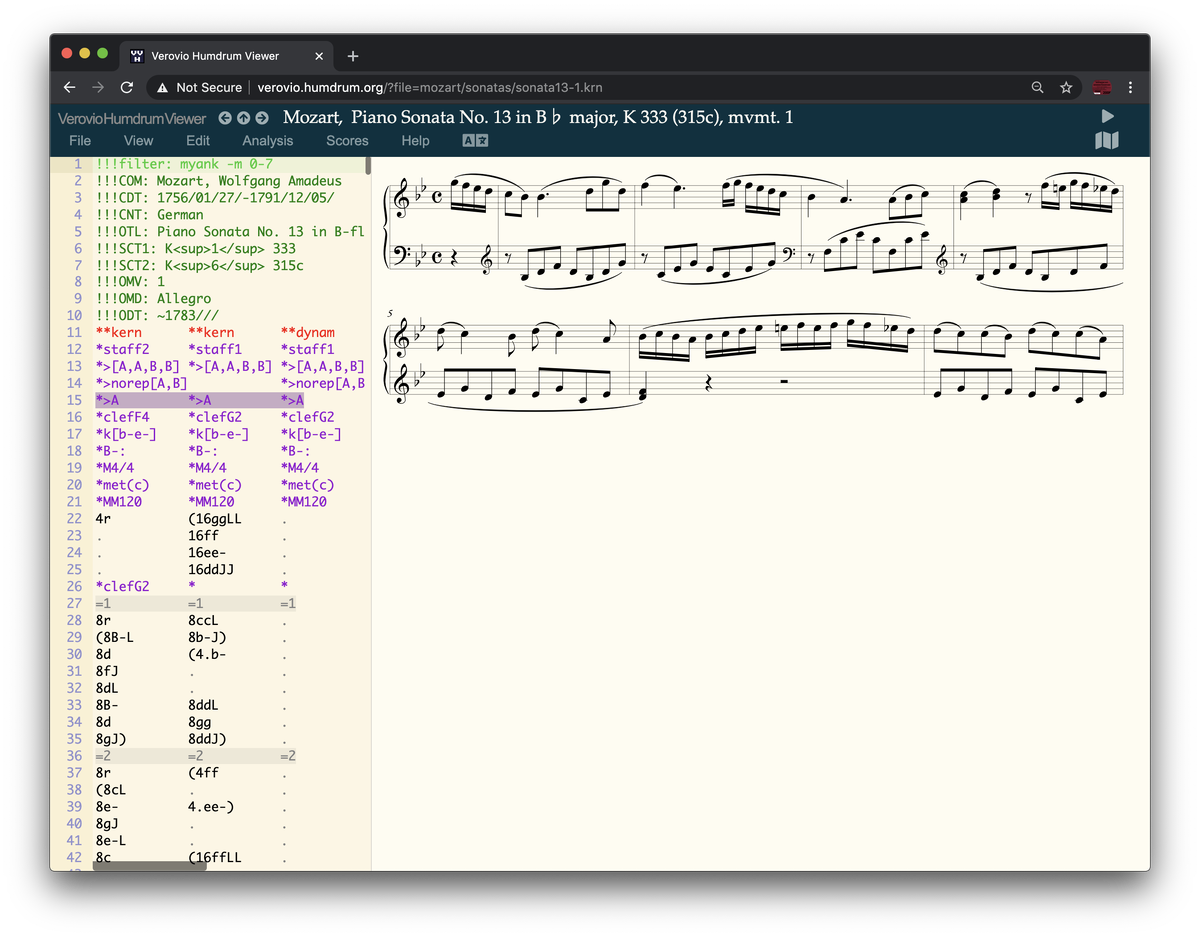The height and width of the screenshot is (937, 1200).
Task: Open the View menu
Action: pyautogui.click(x=138, y=141)
